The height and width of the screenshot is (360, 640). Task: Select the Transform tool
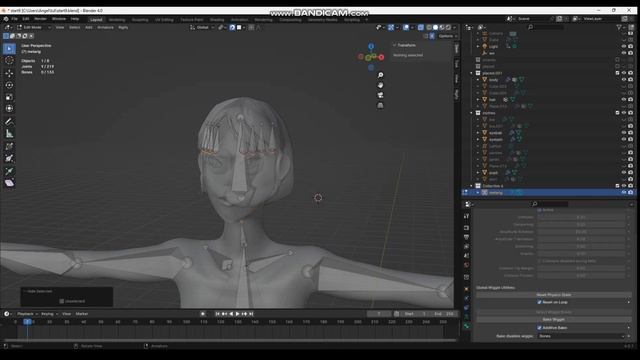(x=9, y=109)
